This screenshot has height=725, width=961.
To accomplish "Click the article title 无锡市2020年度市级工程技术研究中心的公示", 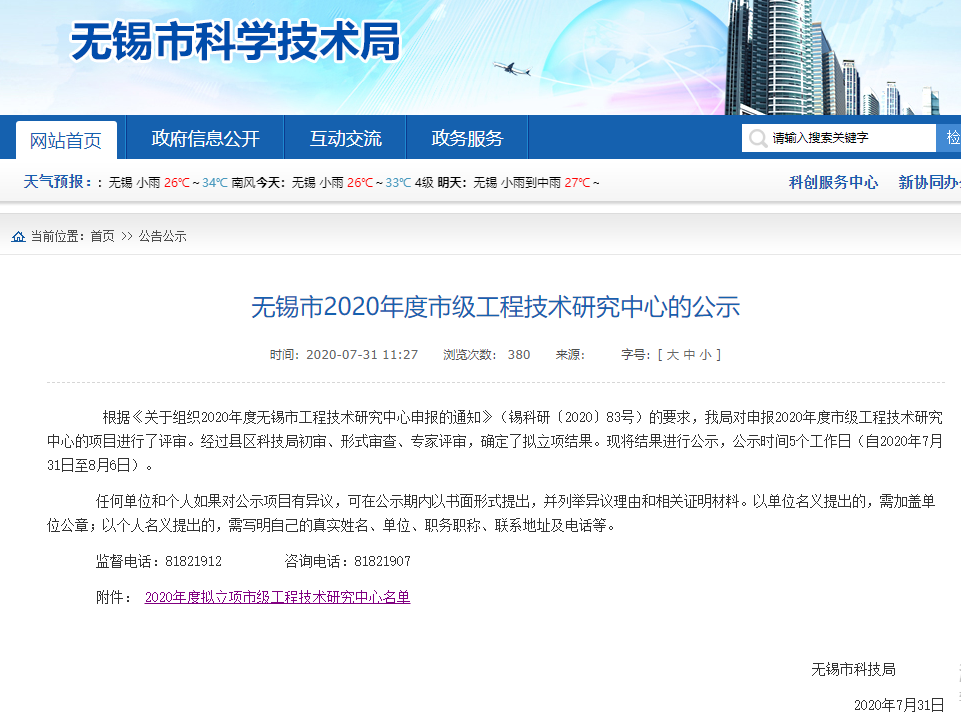I will click(495, 307).
